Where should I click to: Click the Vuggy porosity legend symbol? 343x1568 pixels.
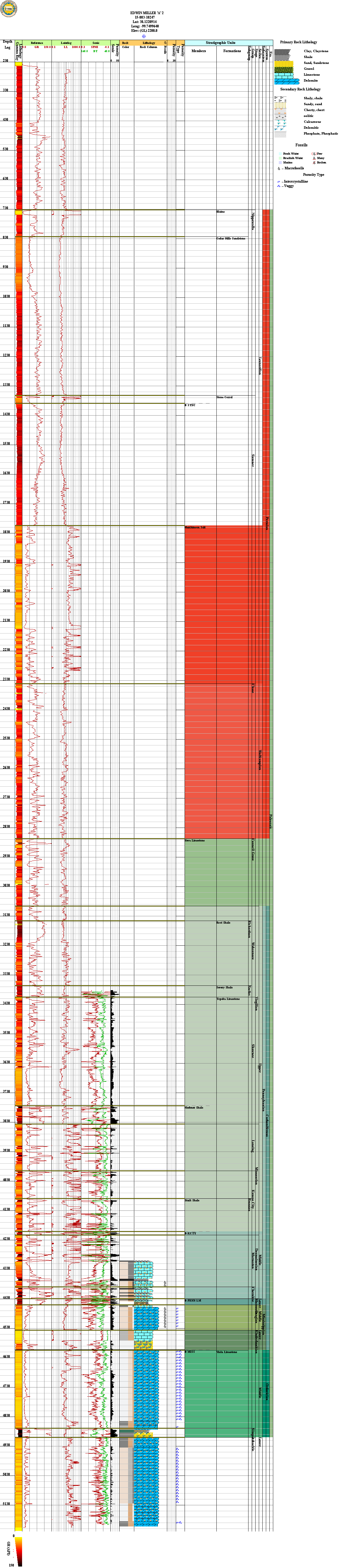point(279,186)
